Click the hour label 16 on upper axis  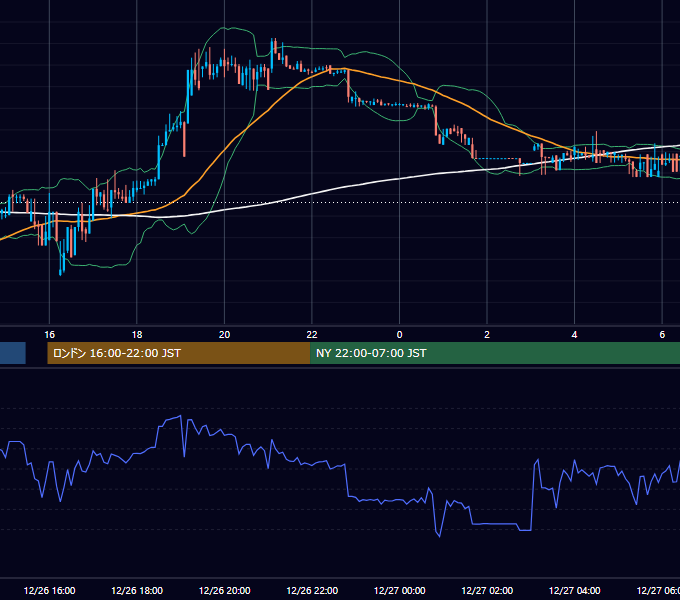49,335
